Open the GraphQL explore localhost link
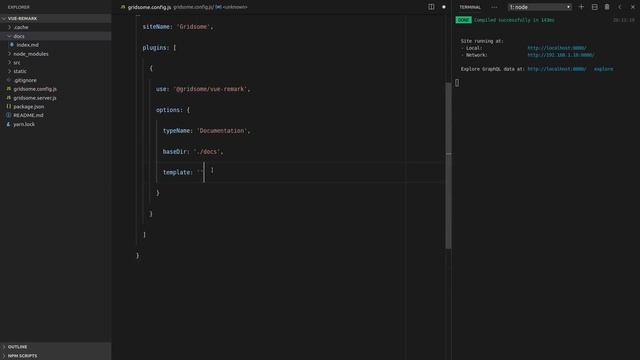Viewport: 640px width, 360px height. click(x=557, y=69)
